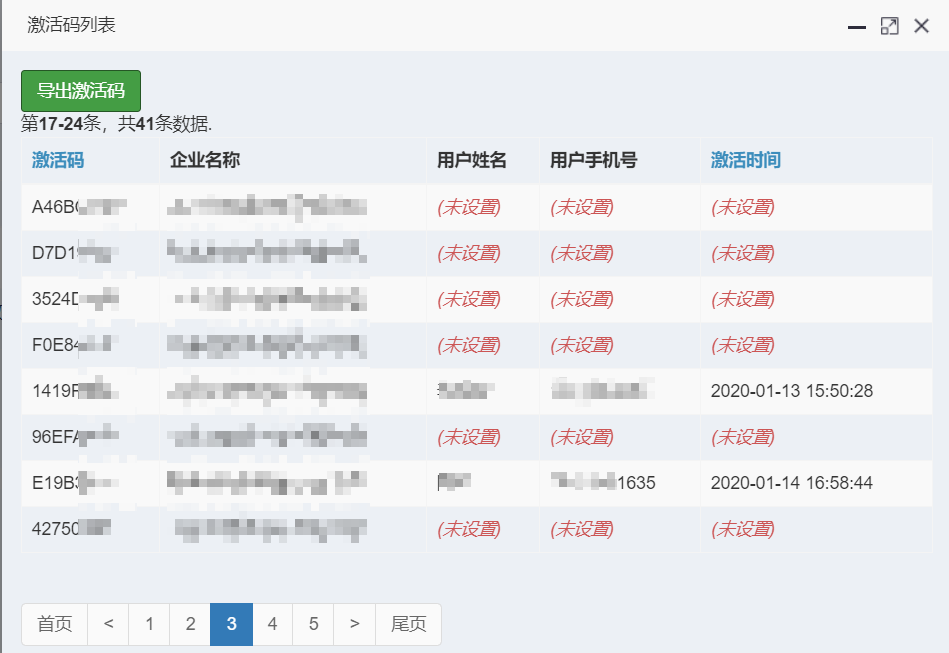Select activation code starting 4275
This screenshot has width=949, height=653.
pyautogui.click(x=71, y=529)
